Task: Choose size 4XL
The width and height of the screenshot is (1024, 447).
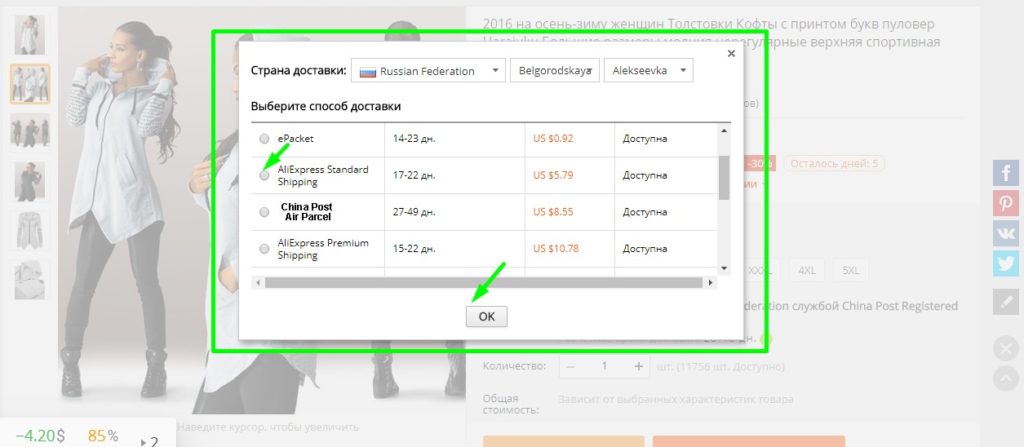Action: coord(807,270)
